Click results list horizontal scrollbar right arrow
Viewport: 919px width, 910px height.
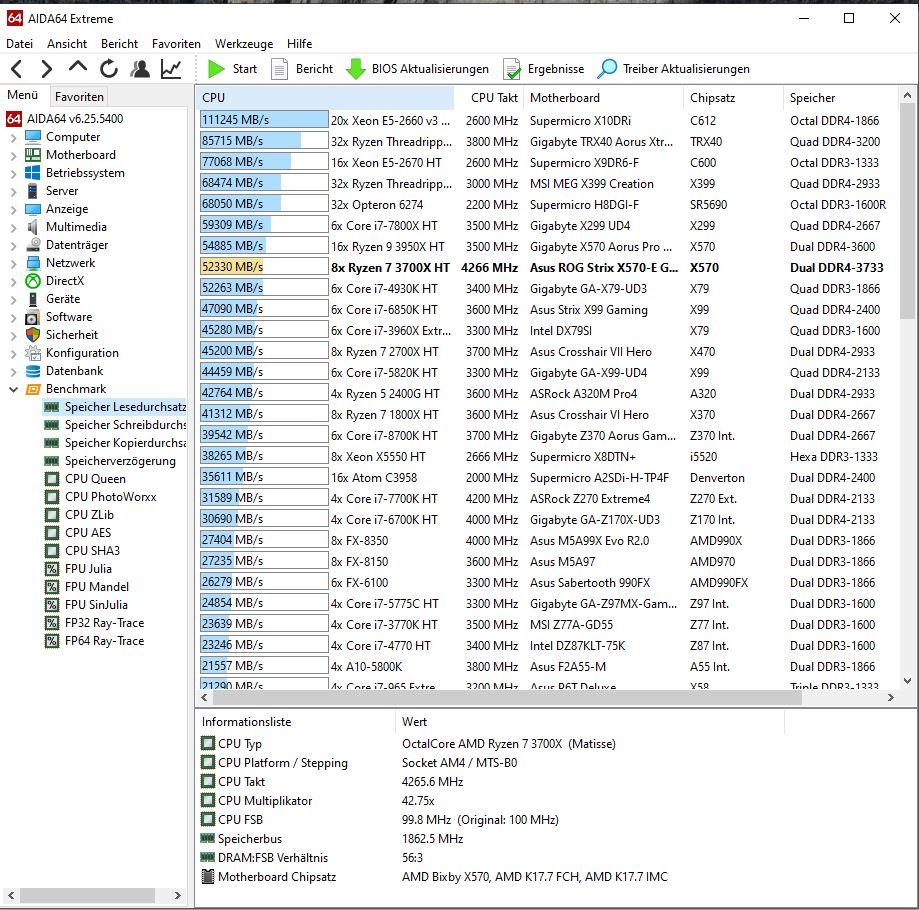[891, 697]
